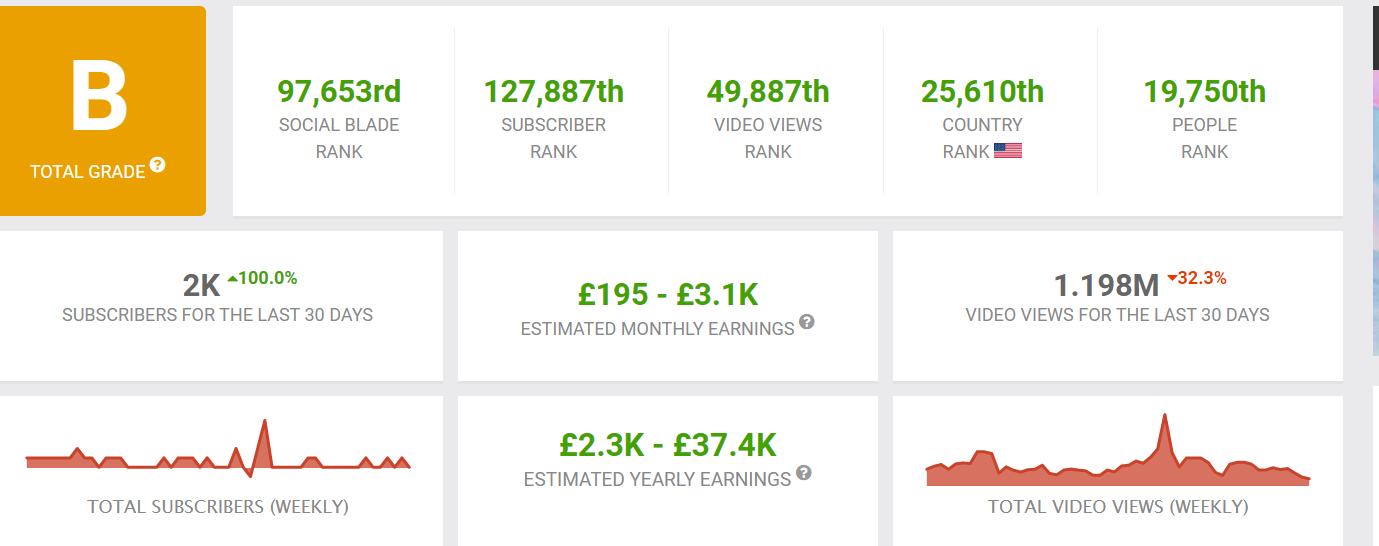Click the green up arrow beside 100.0%
The image size is (1379, 546).
(232, 279)
